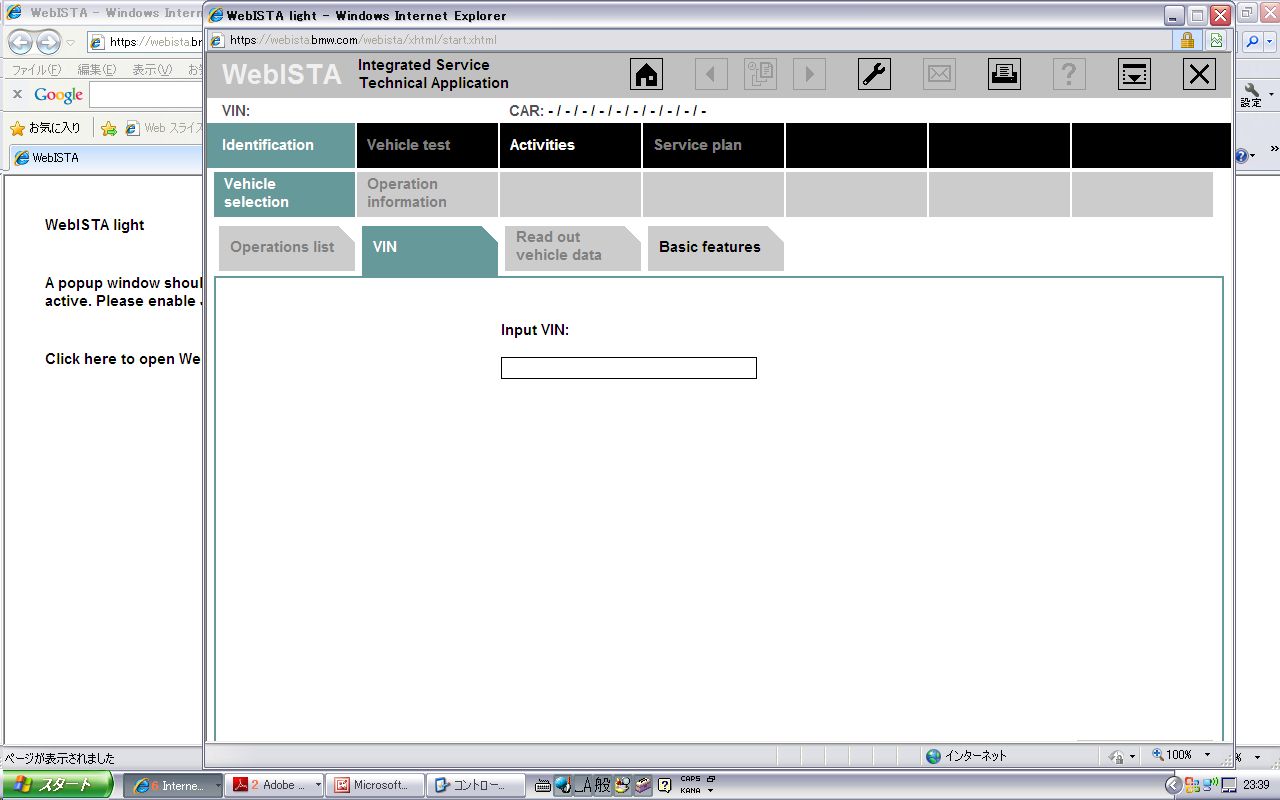This screenshot has height=800, width=1280.
Task: Go to the WebISTA home screen icon
Action: [x=647, y=74]
